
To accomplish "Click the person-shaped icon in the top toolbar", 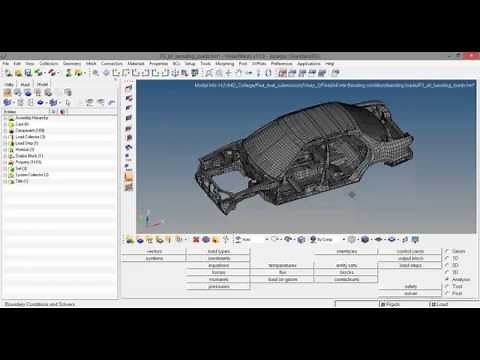I will pyautogui.click(x=68, y=73).
